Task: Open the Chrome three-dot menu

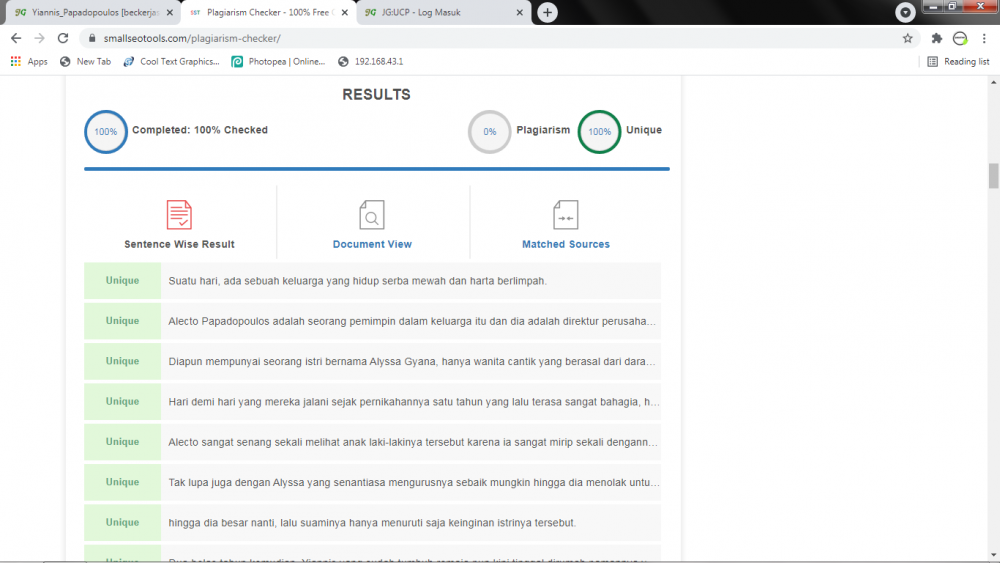Action: coord(984,38)
